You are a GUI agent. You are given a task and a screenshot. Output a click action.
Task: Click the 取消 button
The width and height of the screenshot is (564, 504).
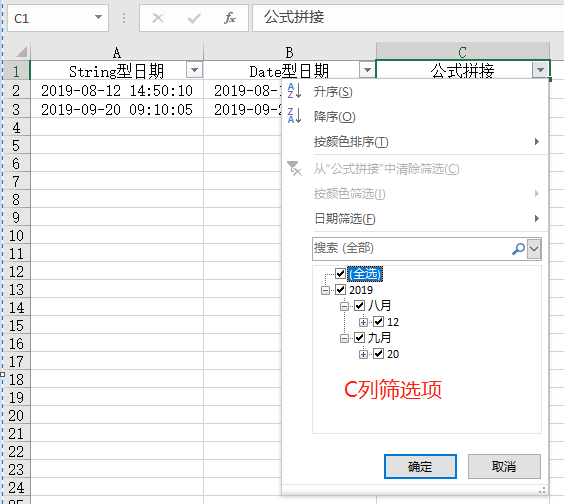point(504,467)
